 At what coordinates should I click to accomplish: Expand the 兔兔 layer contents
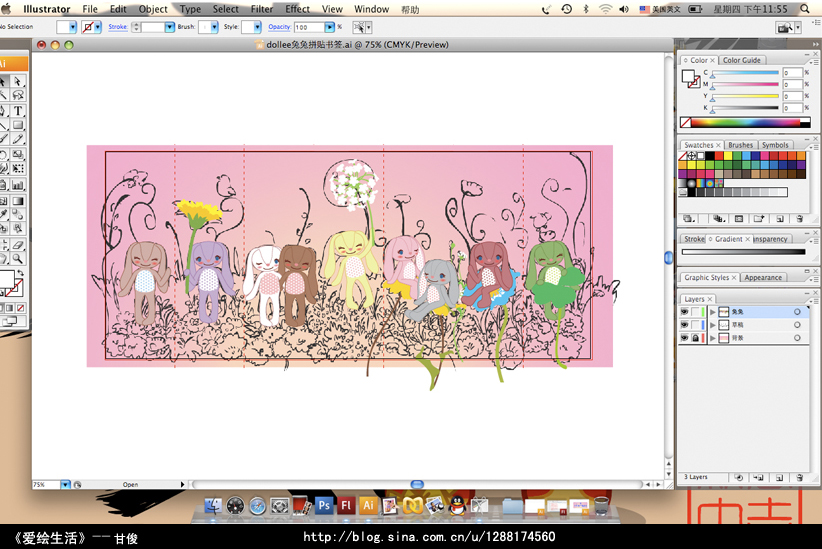point(712,311)
